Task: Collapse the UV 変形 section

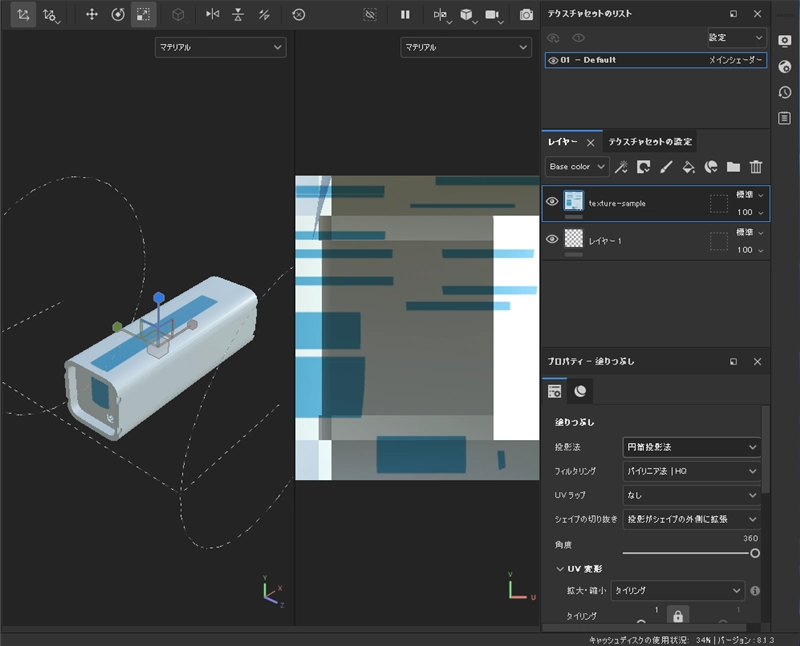Action: [560, 569]
